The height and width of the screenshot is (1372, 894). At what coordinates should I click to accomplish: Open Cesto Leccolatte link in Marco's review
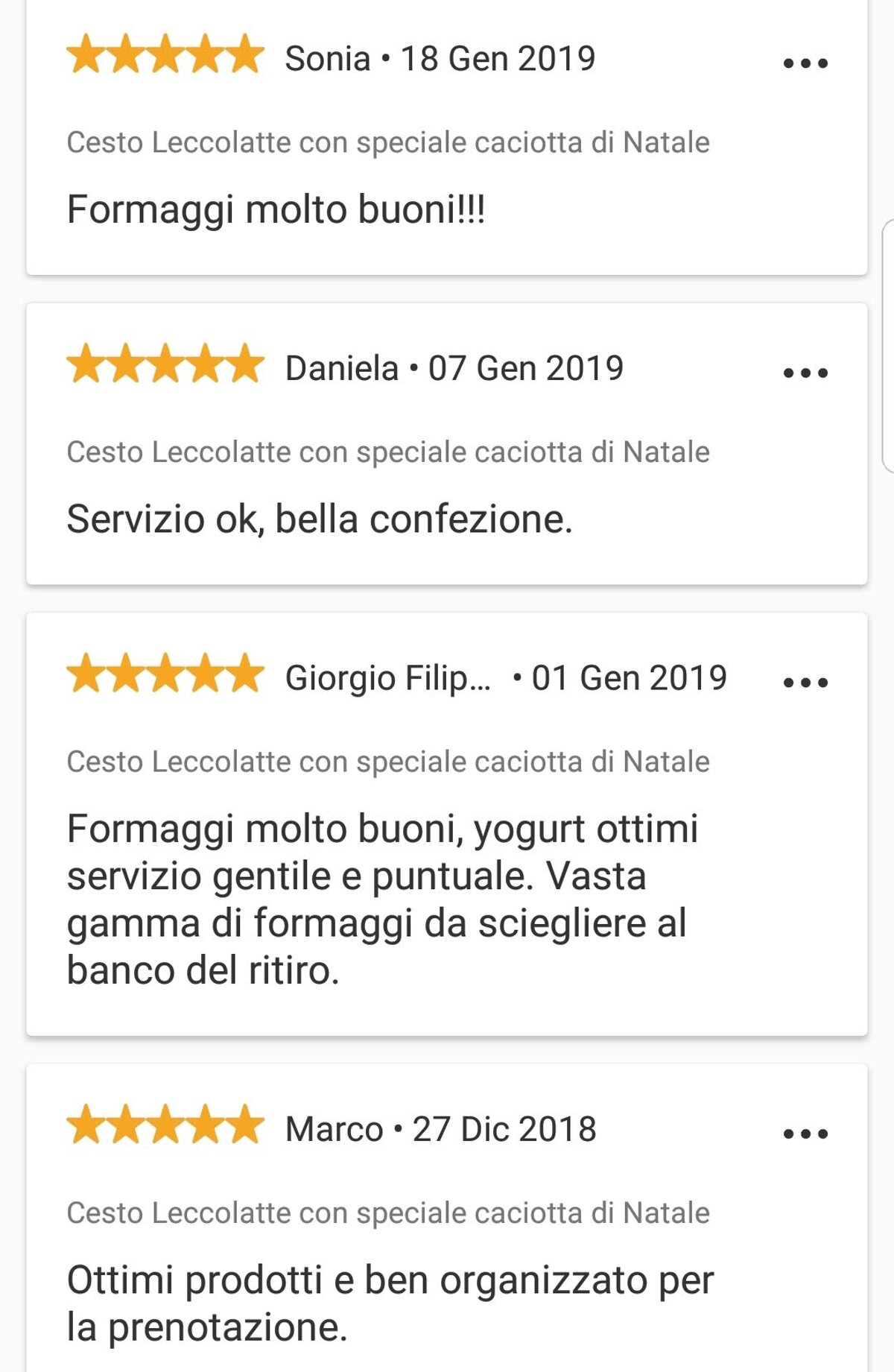387,1213
